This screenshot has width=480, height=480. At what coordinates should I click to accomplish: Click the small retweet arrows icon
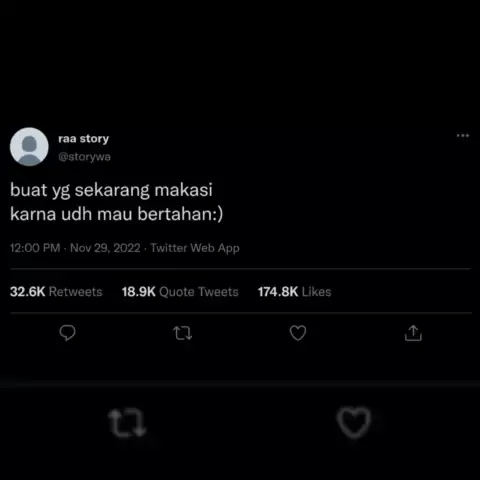(183, 333)
